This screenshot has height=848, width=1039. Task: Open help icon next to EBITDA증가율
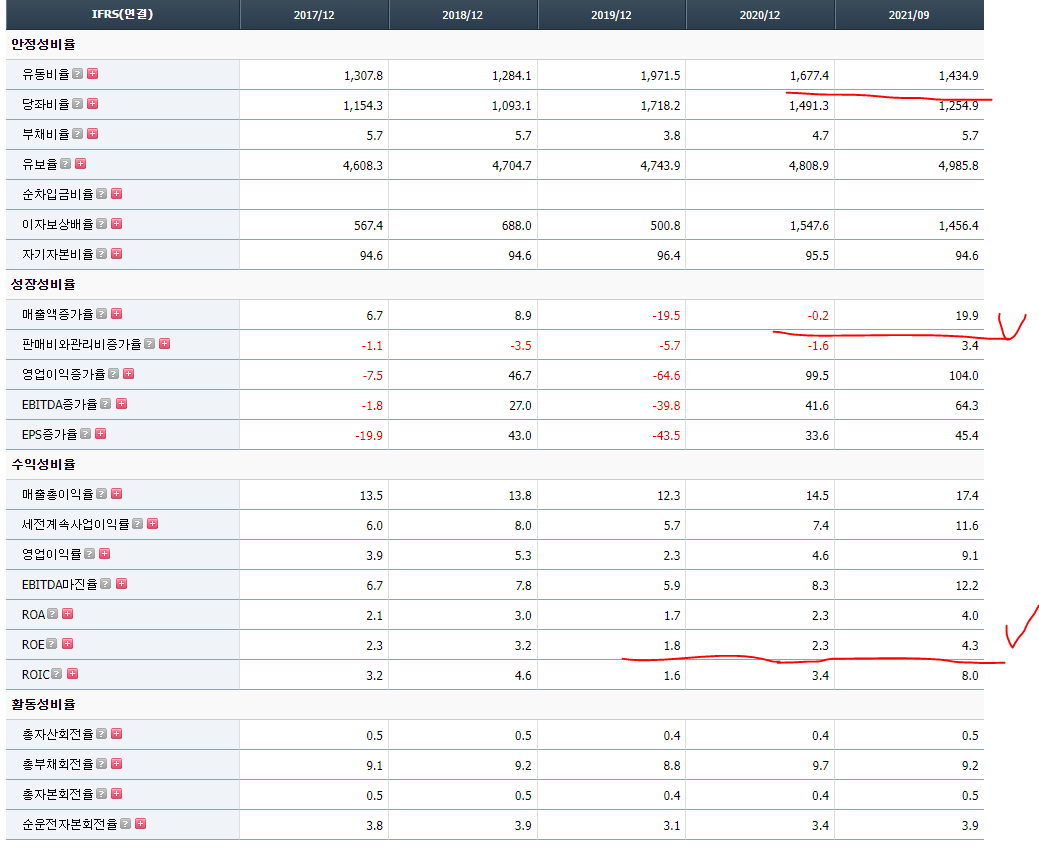(x=106, y=403)
